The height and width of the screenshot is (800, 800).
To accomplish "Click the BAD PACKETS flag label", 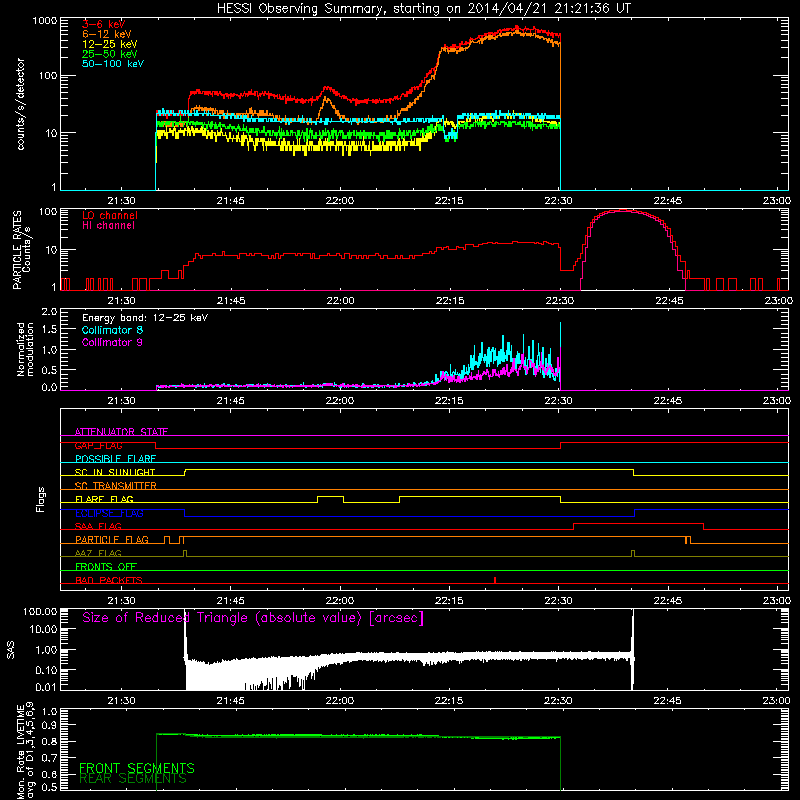I will coord(109,580).
